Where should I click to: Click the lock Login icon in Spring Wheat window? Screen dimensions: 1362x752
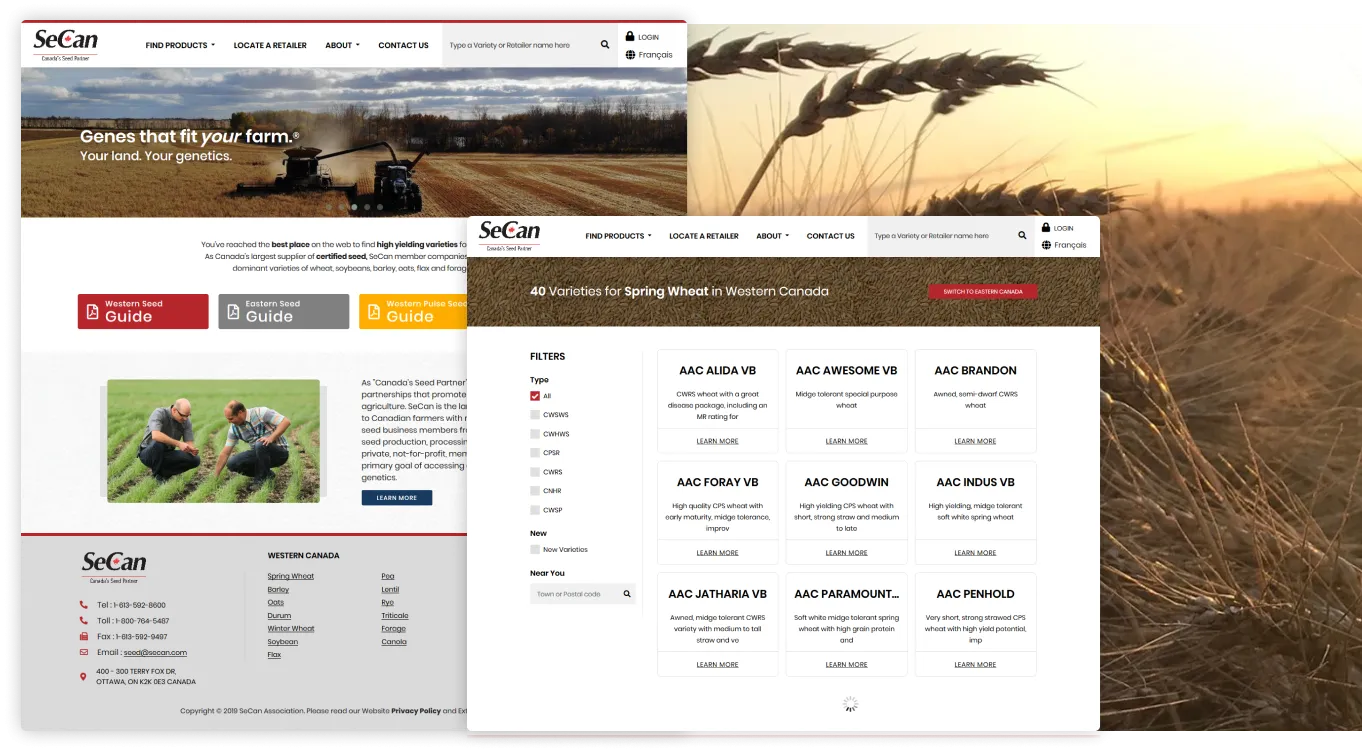pos(1046,228)
